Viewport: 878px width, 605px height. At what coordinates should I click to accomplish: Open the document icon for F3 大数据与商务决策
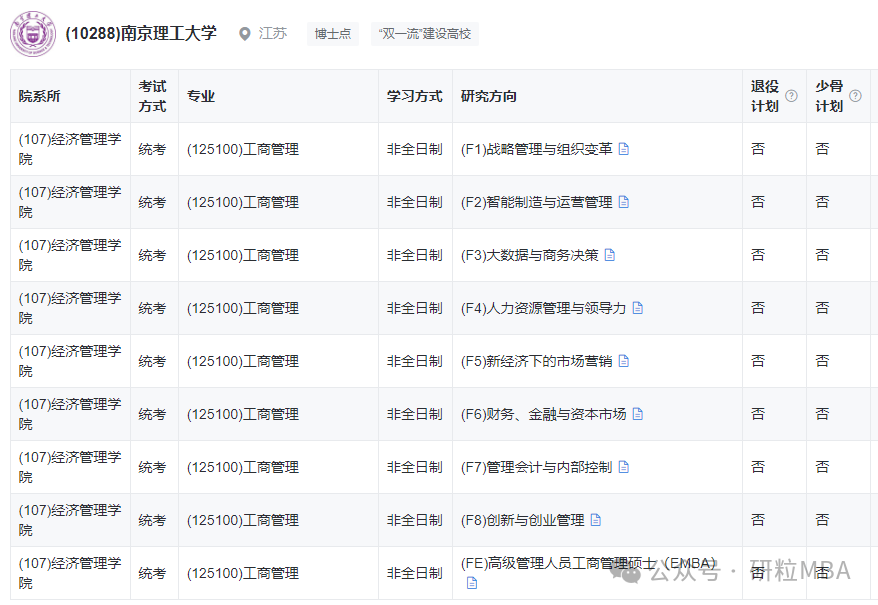click(x=610, y=255)
